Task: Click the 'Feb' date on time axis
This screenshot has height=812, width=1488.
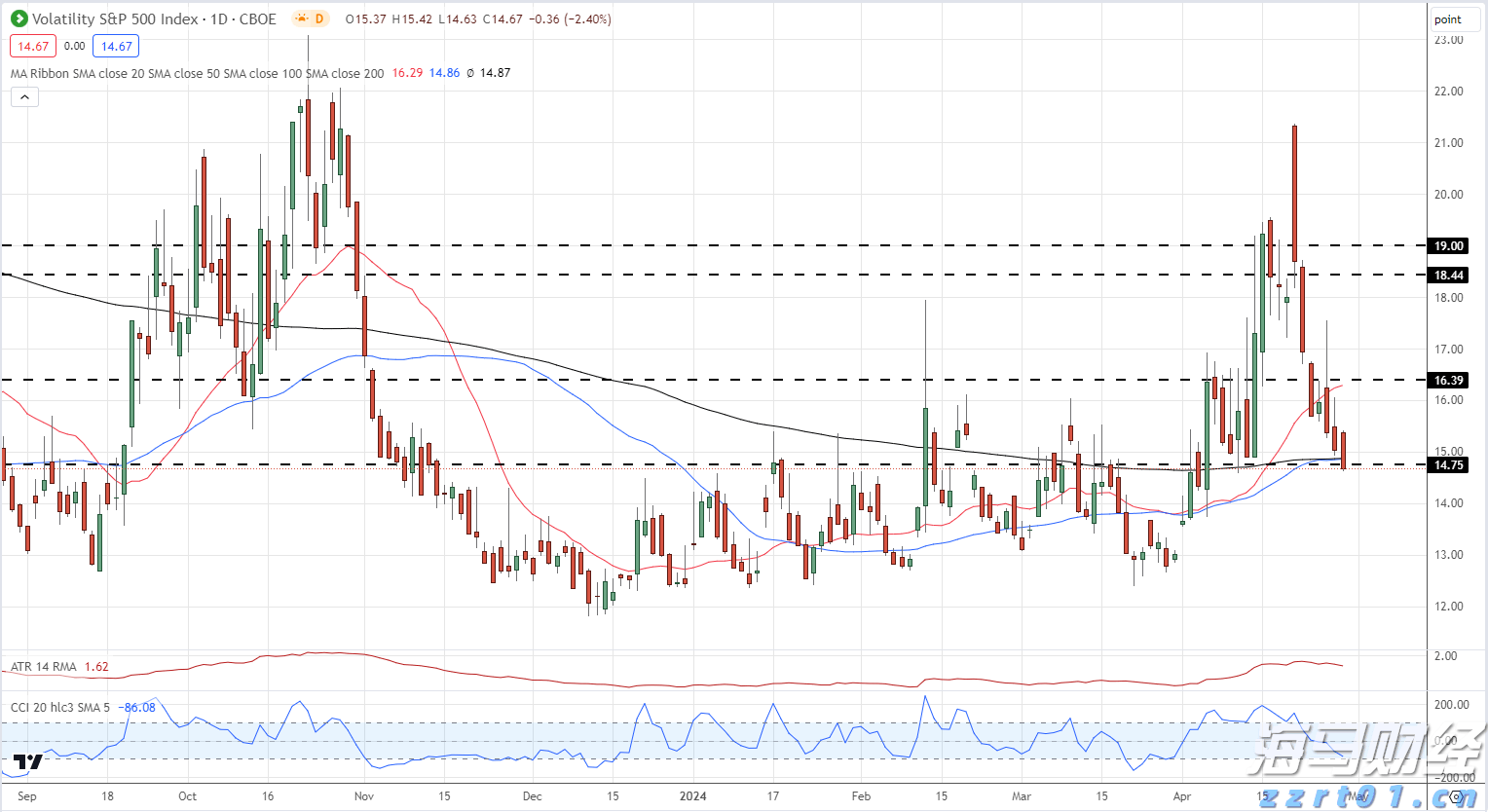Action: [x=861, y=796]
